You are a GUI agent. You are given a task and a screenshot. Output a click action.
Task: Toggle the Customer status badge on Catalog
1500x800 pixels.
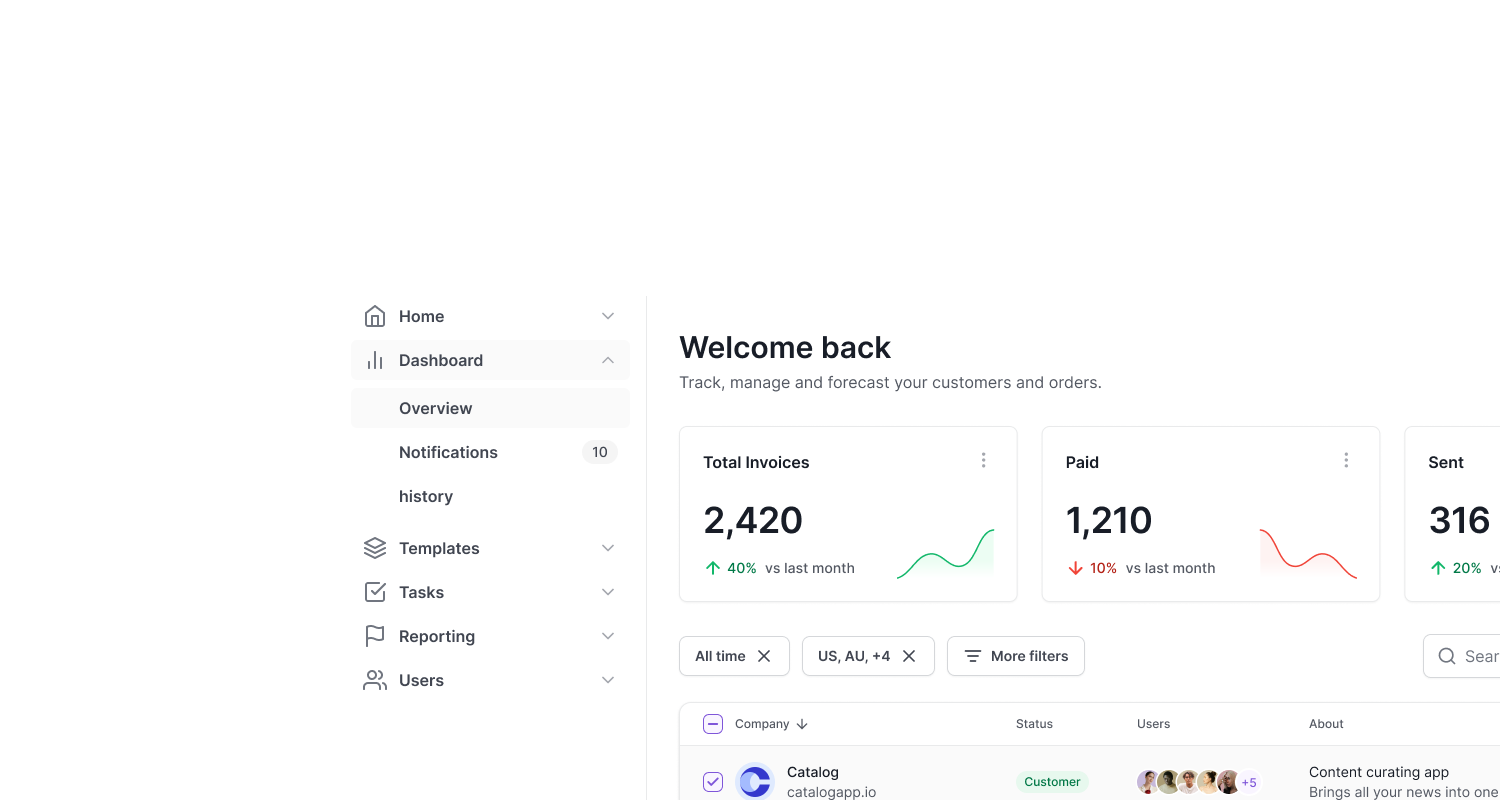coord(1052,781)
